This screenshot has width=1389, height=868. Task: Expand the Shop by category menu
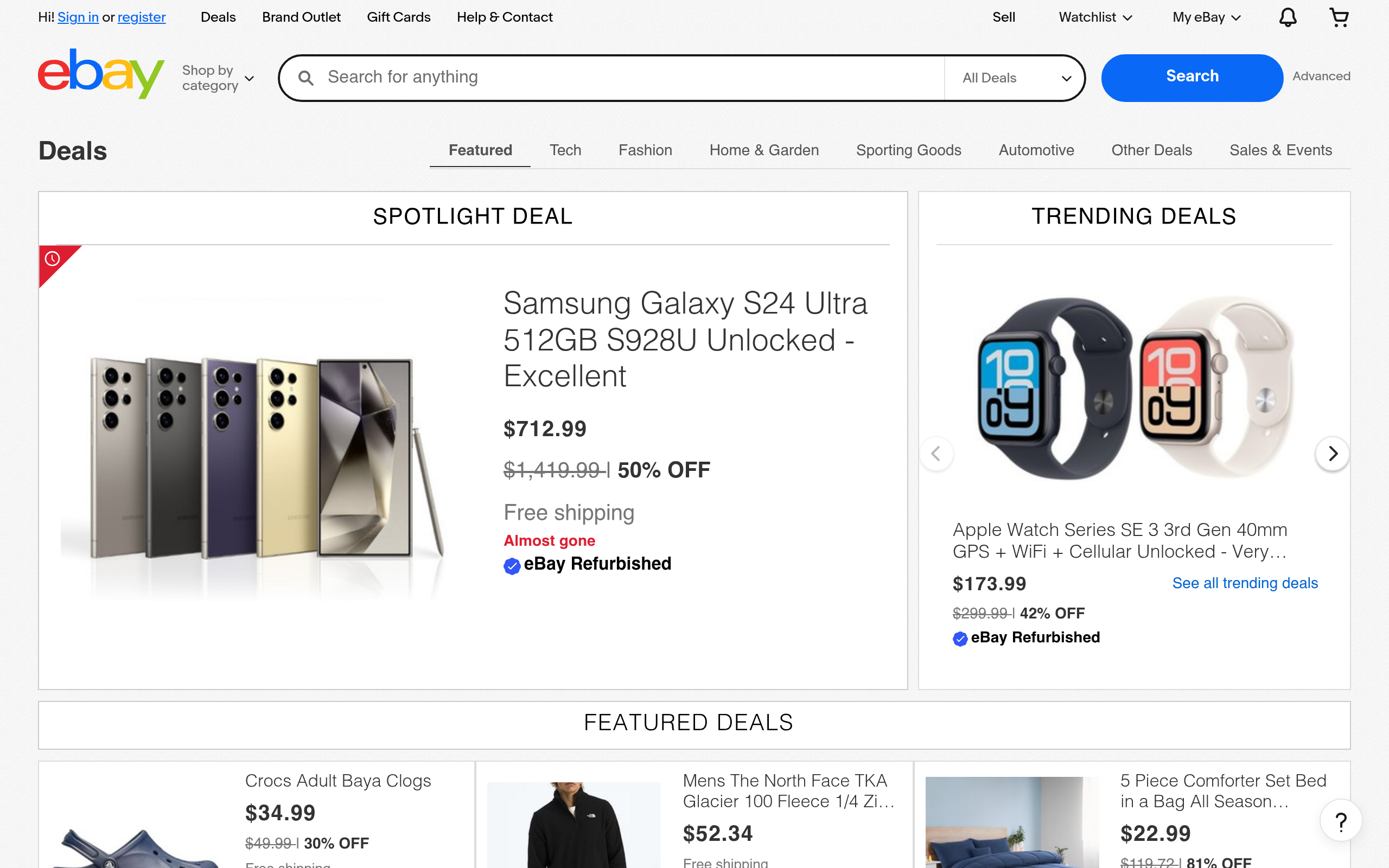pyautogui.click(x=218, y=78)
